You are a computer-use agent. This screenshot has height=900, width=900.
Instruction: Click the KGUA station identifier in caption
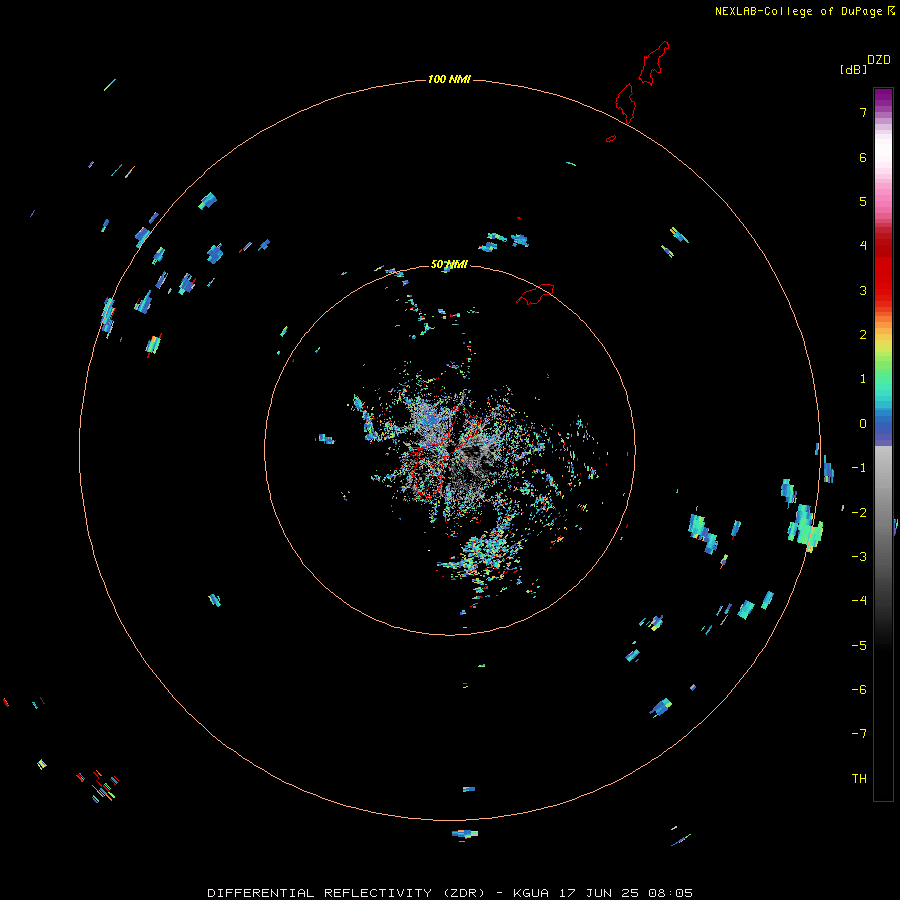(x=531, y=893)
